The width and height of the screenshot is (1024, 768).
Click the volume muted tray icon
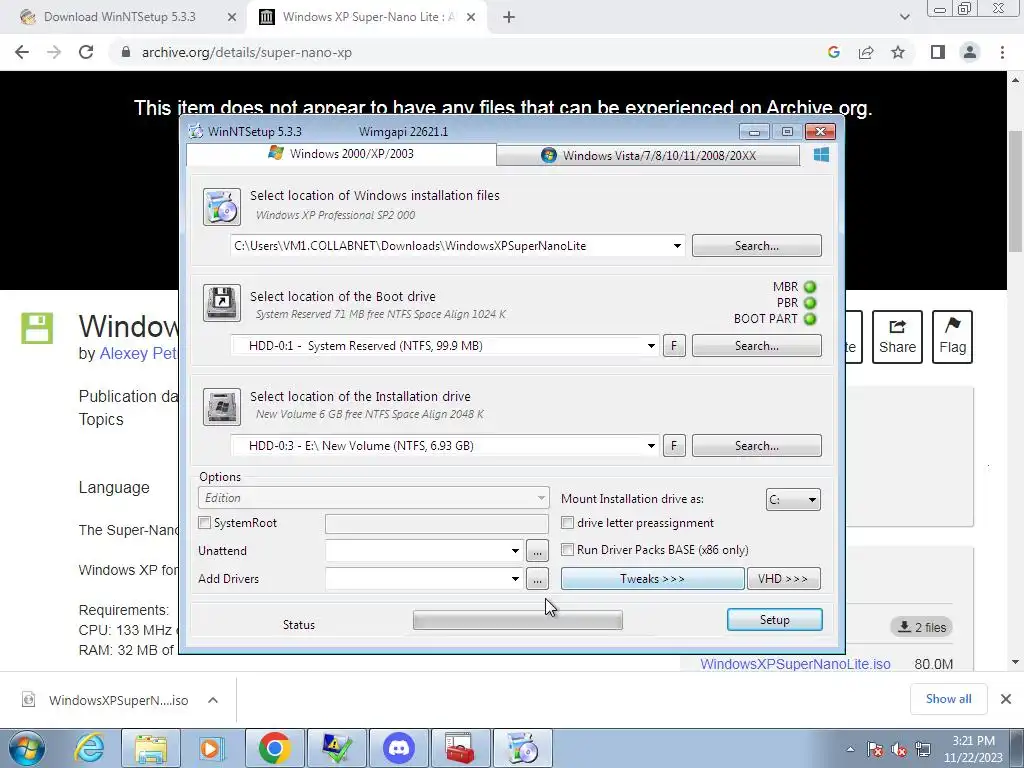pos(899,749)
